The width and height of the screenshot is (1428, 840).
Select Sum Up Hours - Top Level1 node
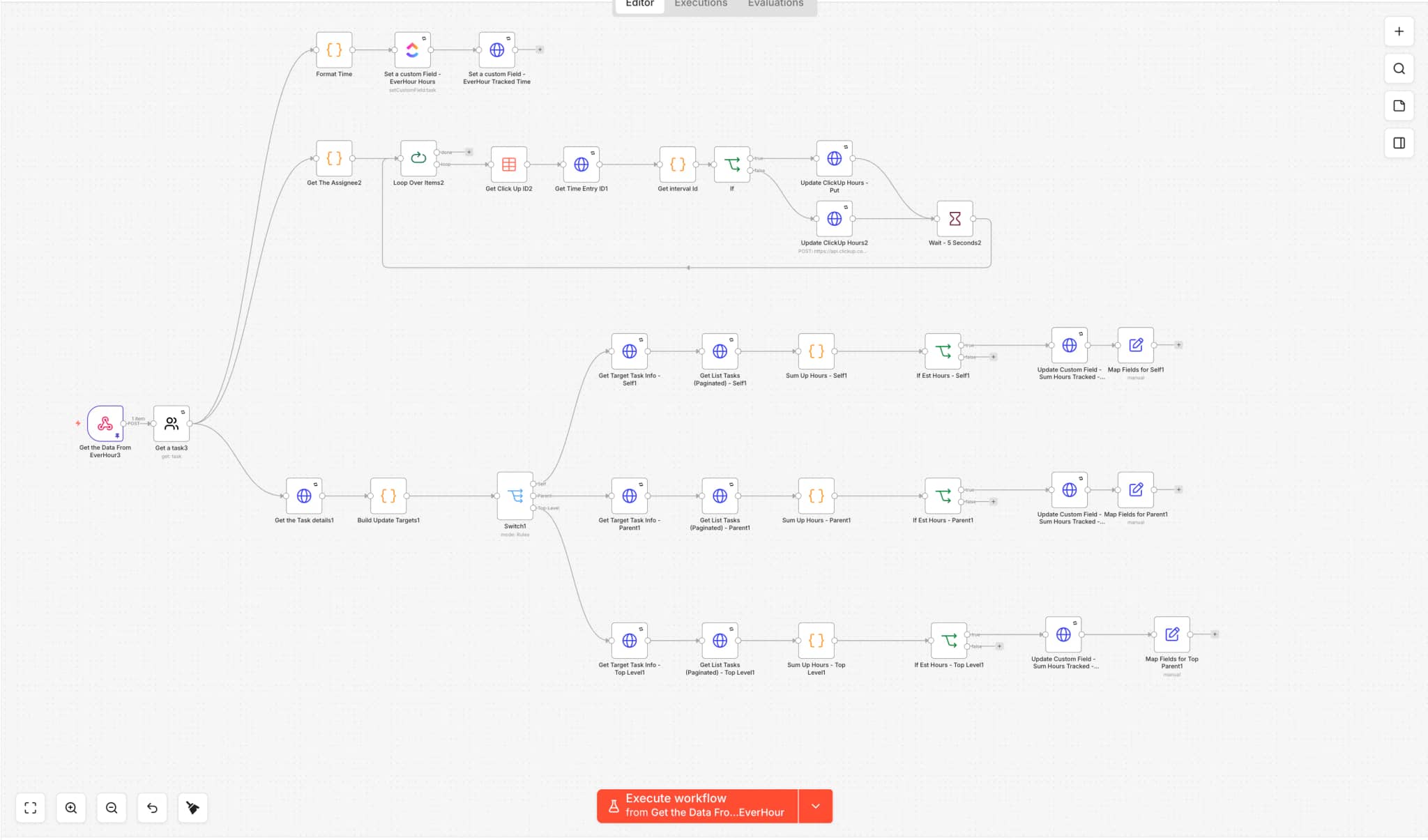pyautogui.click(x=816, y=641)
